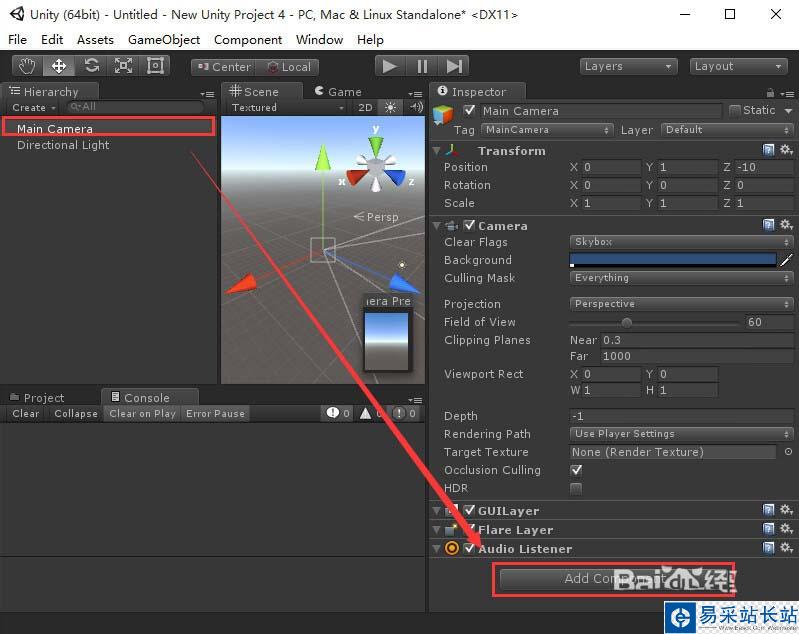Click Target Texture object picker circle
The height and width of the screenshot is (634, 799).
[788, 452]
